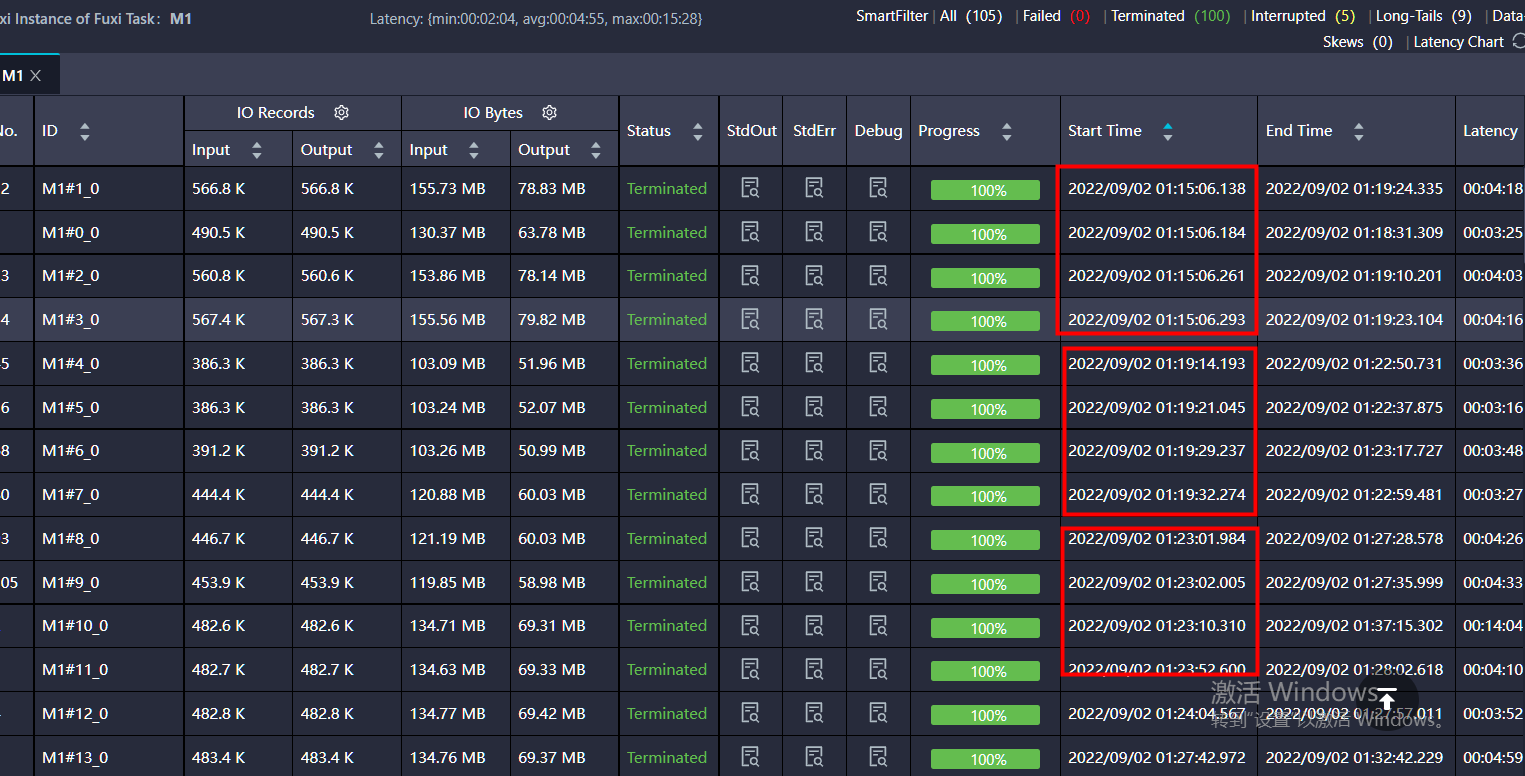1525x776 pixels.
Task: Open StdOut log for M1#0_0
Action: 750,232
